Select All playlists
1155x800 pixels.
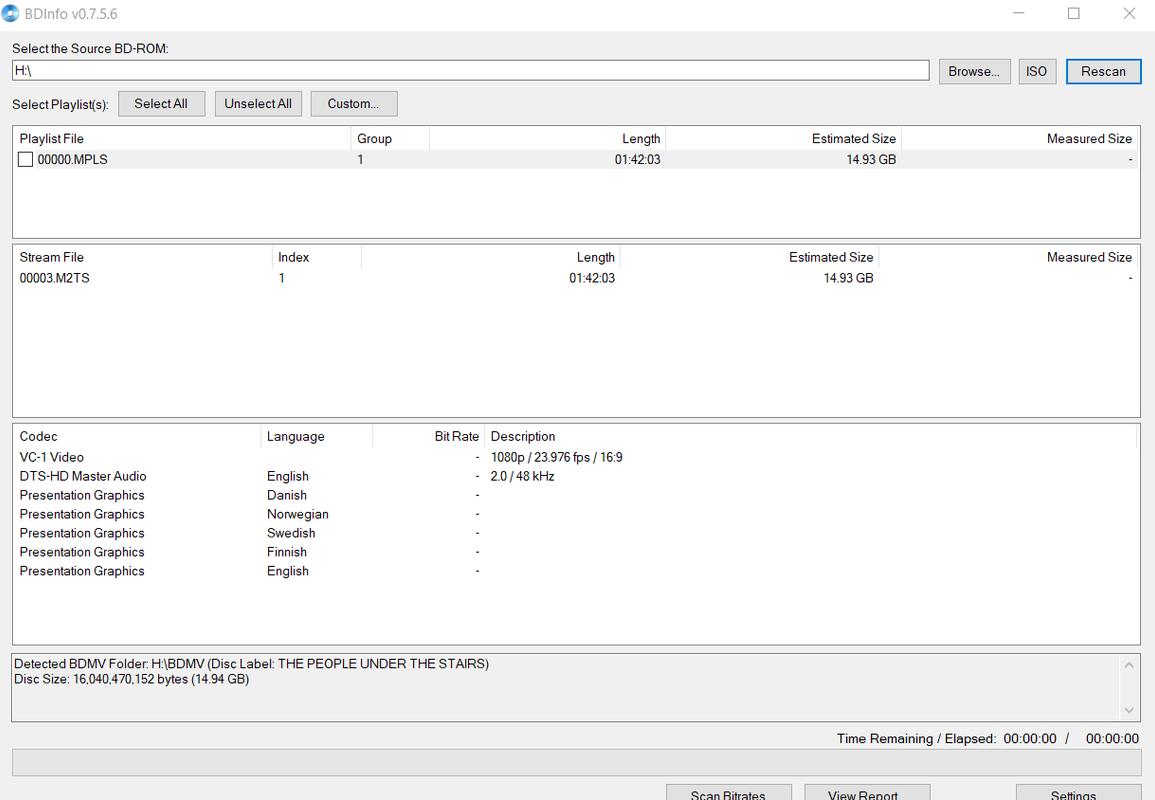coord(161,104)
